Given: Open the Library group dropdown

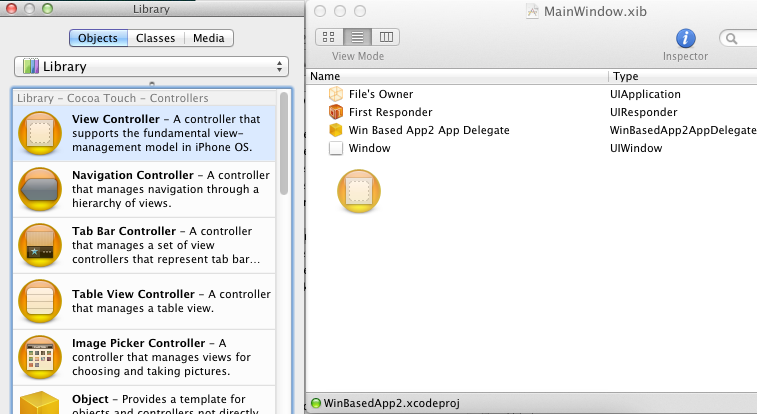Looking at the screenshot, I should tap(151, 67).
